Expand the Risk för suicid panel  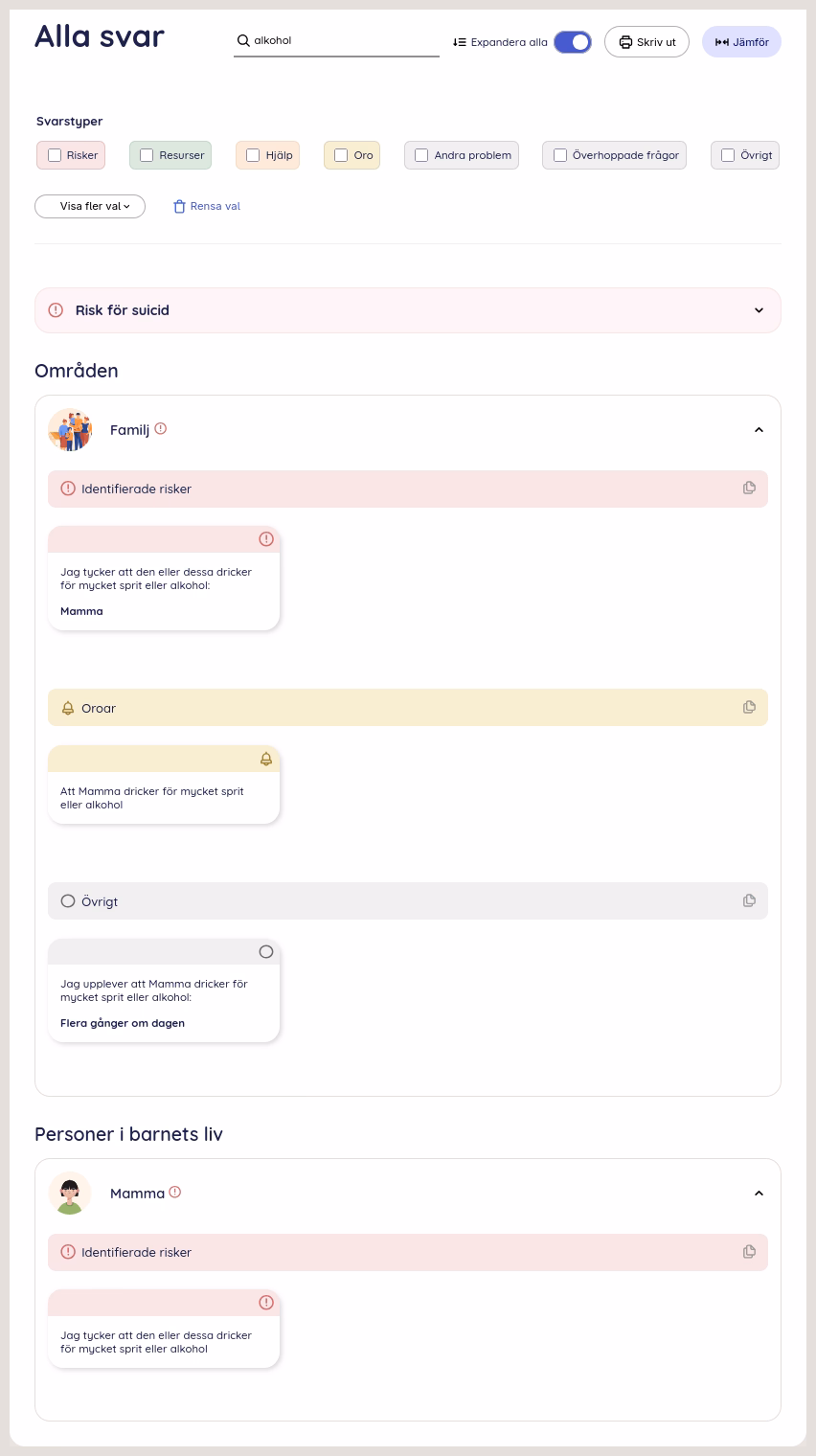(408, 310)
